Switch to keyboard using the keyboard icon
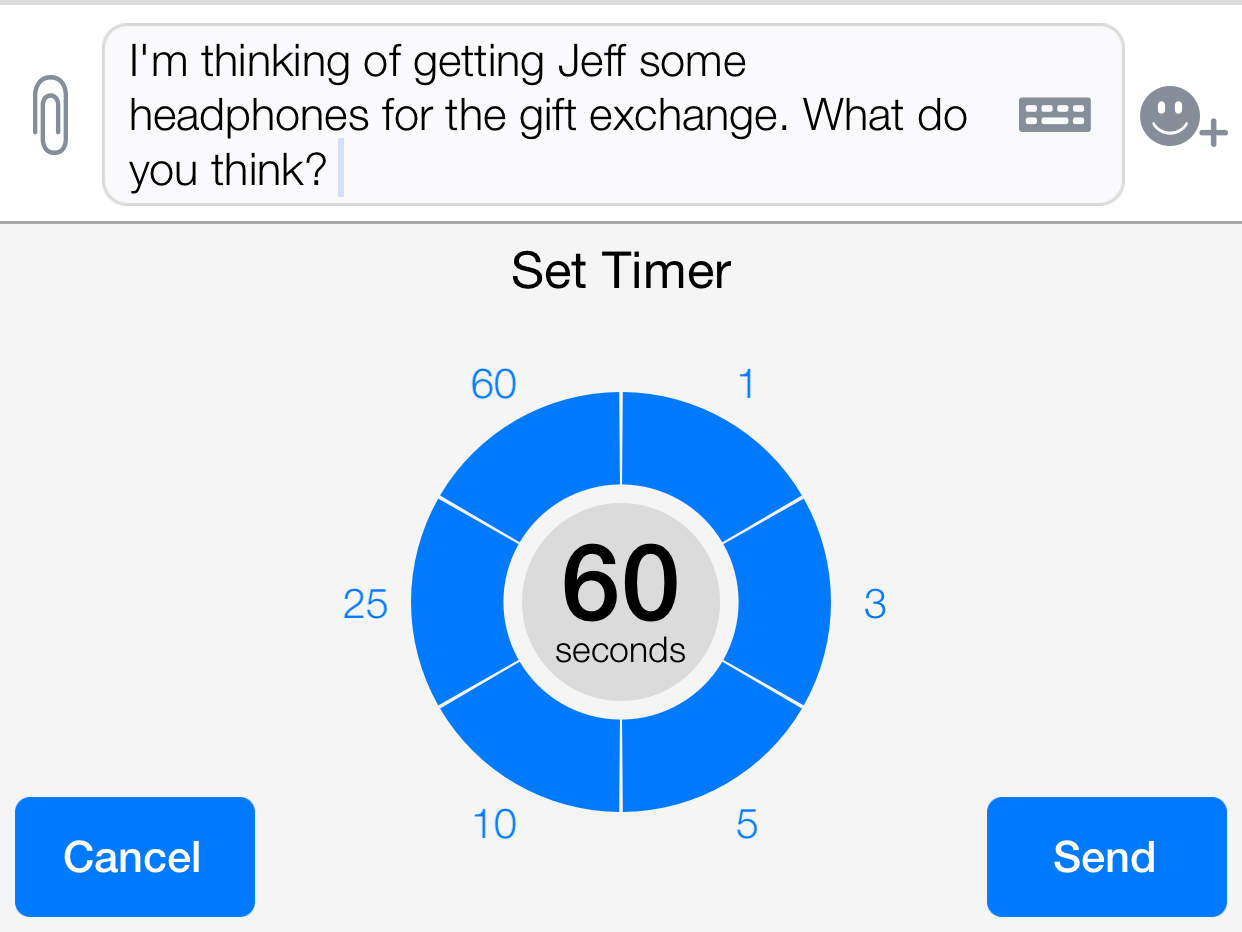 [1054, 115]
